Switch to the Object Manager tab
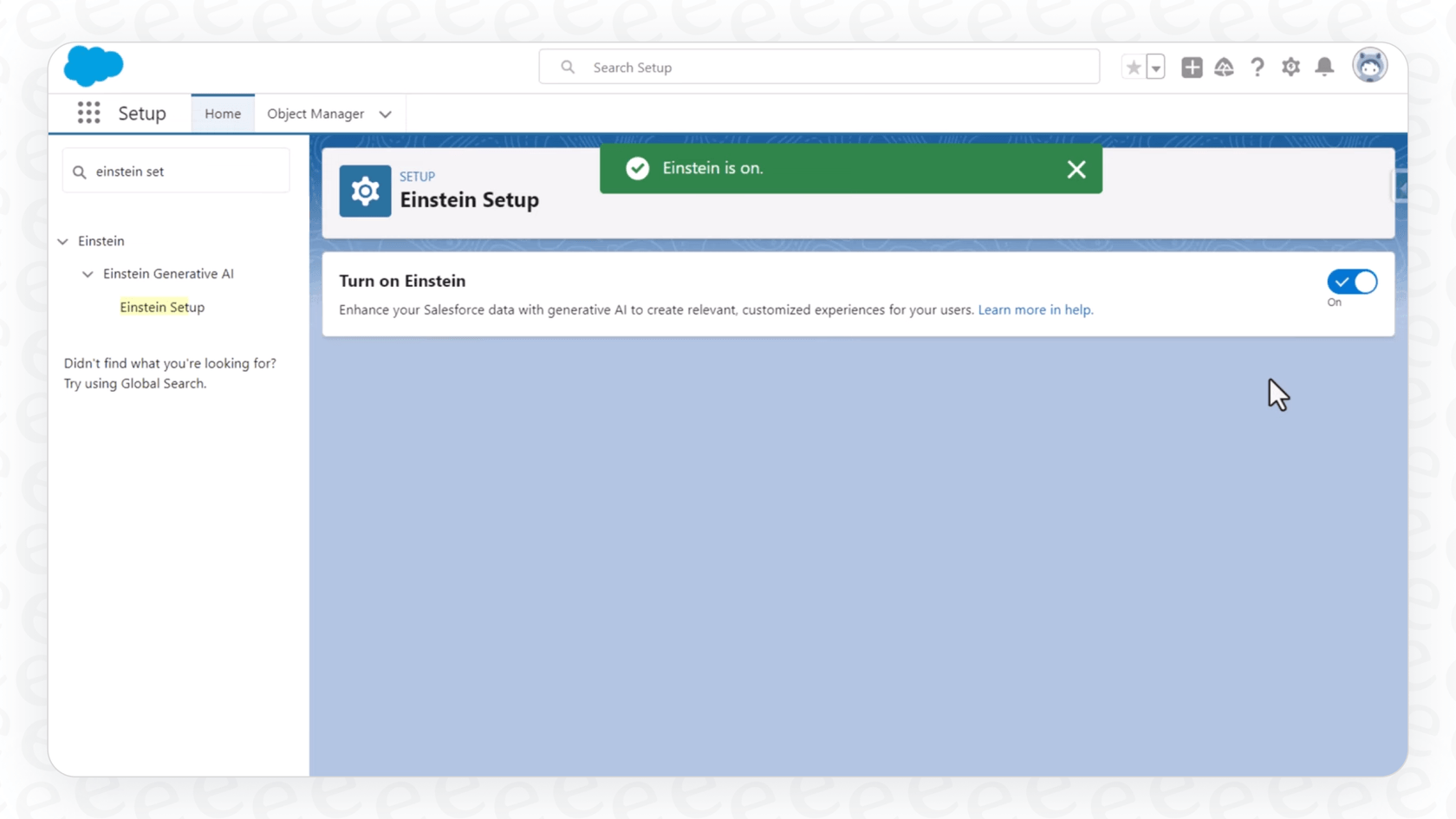Viewport: 1456px width, 819px height. point(315,114)
